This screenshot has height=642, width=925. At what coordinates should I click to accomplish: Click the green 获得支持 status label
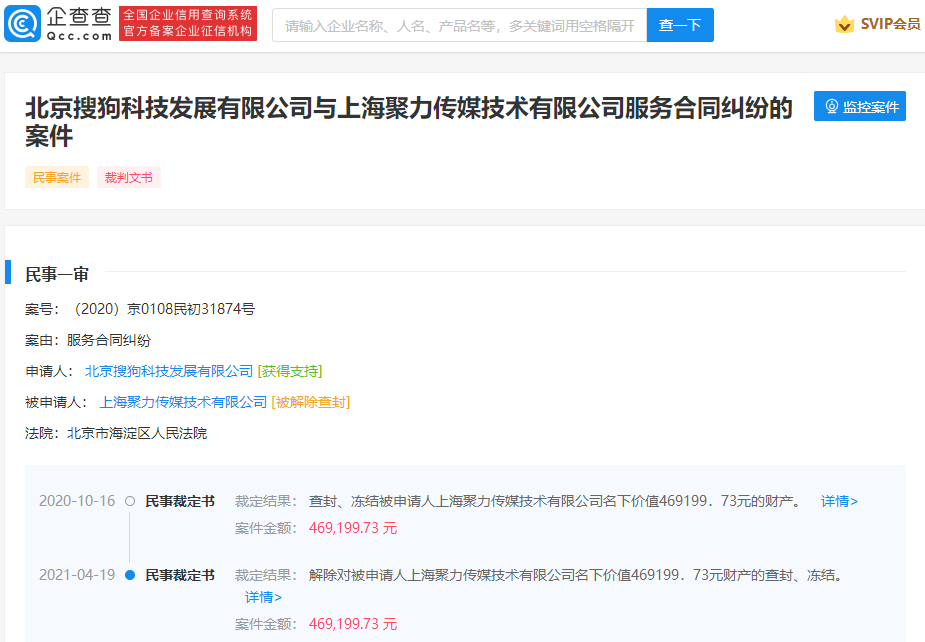[290, 371]
